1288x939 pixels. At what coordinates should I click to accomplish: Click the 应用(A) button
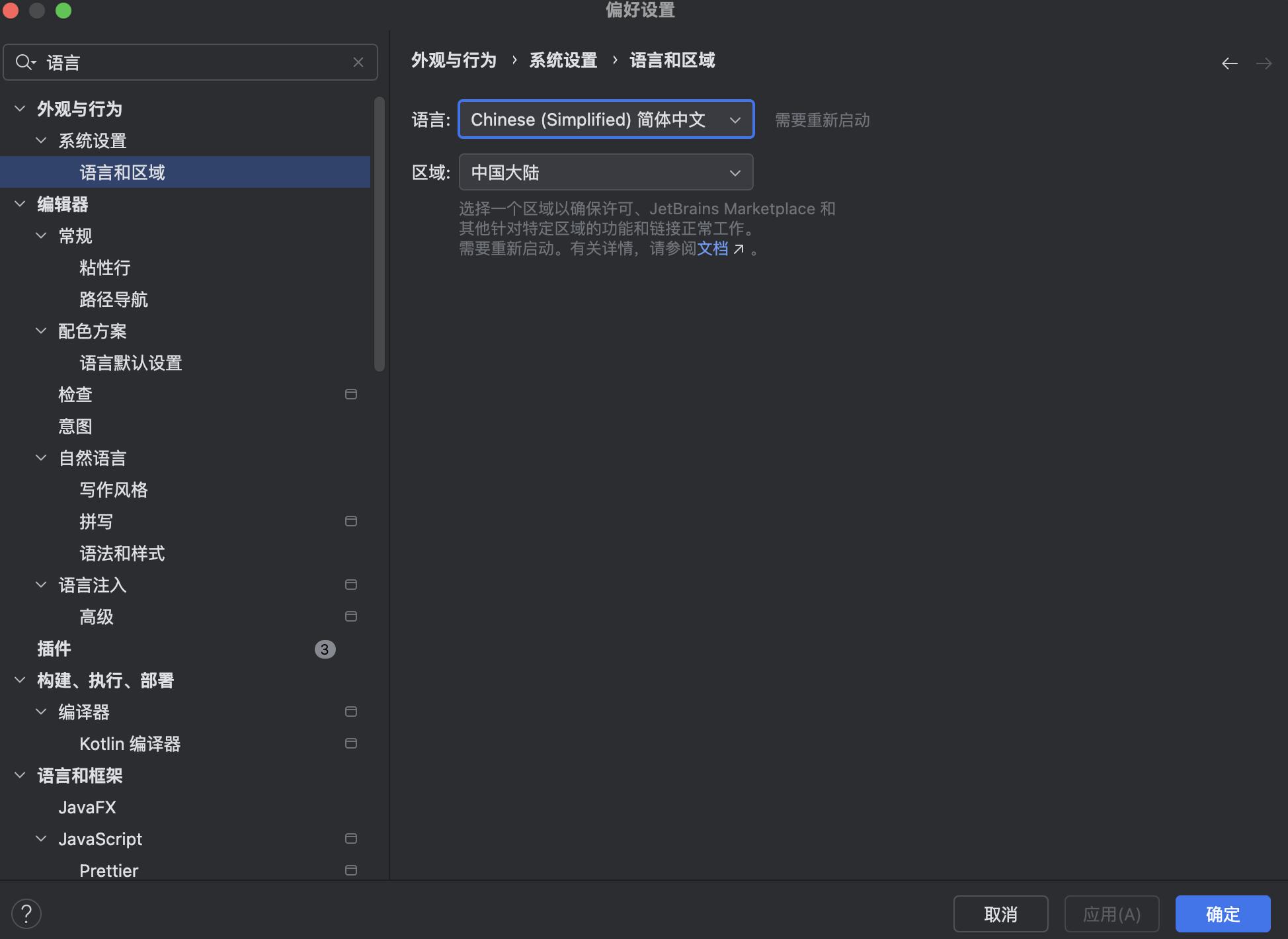[1111, 913]
